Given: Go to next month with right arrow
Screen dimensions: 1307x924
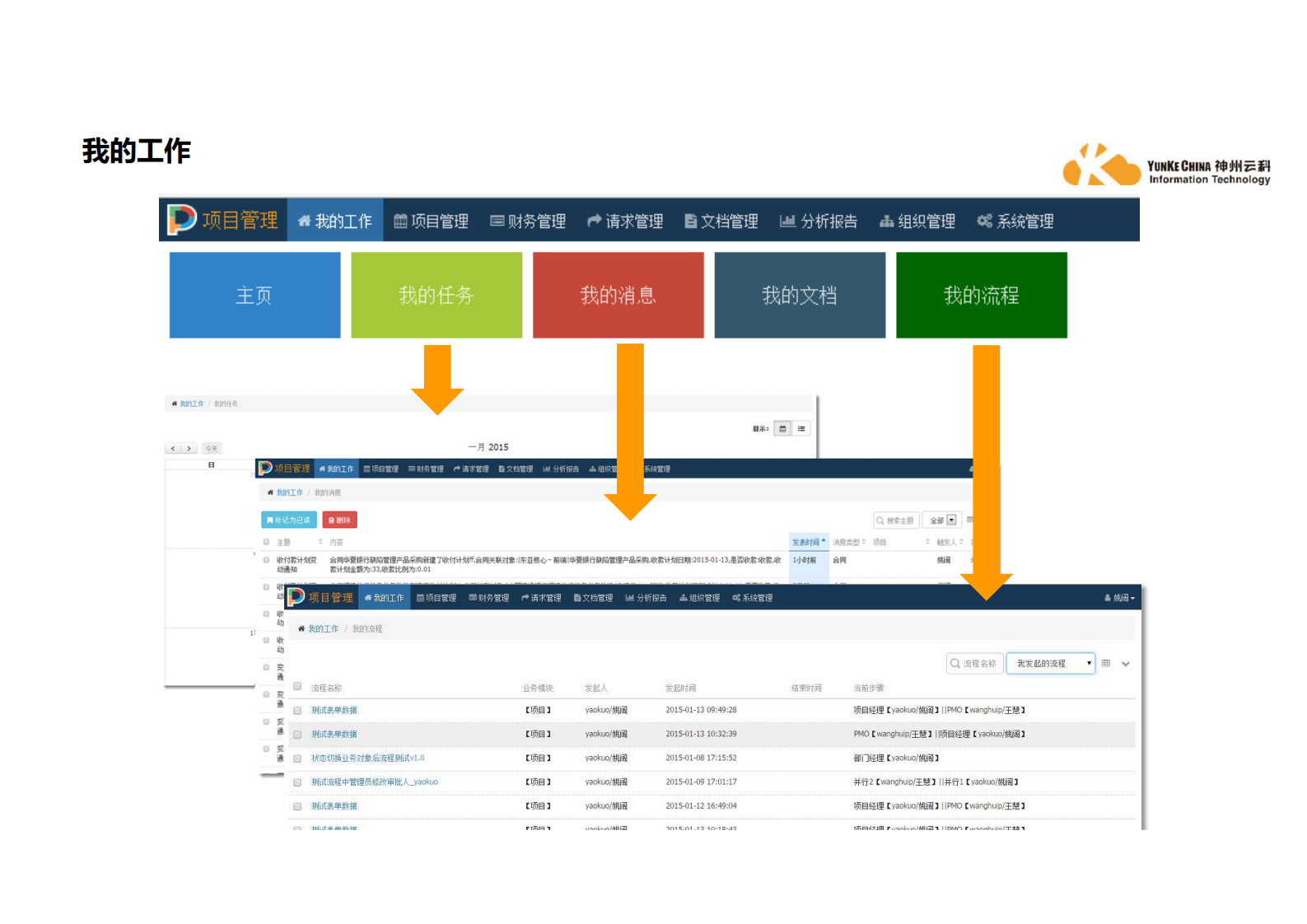Looking at the screenshot, I should tap(189, 448).
